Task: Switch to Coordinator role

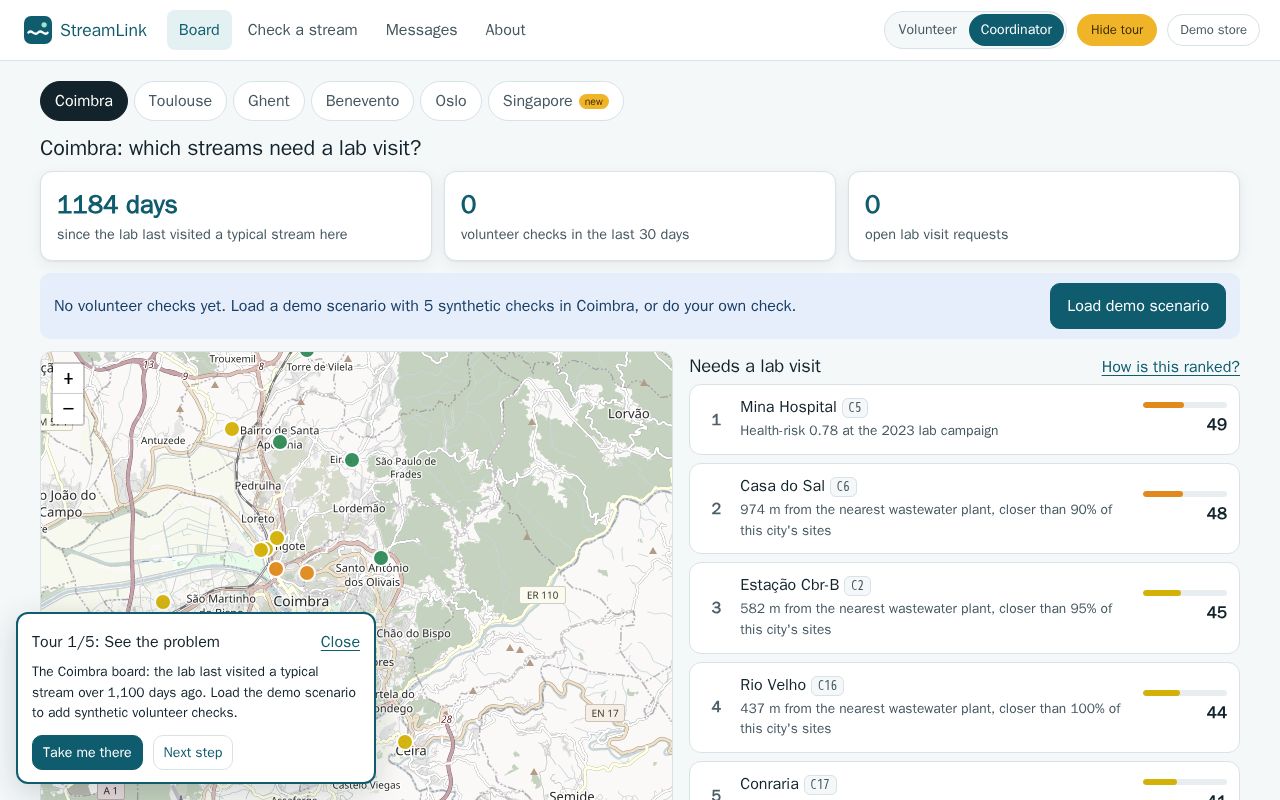Action: click(x=1016, y=30)
